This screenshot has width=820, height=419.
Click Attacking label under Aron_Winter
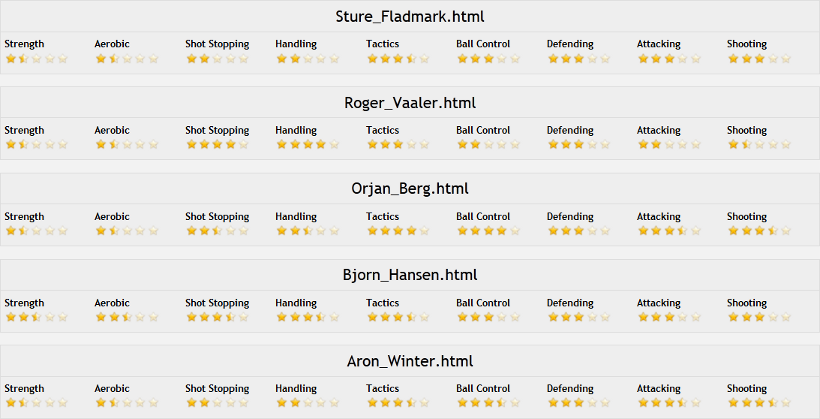[658, 389]
